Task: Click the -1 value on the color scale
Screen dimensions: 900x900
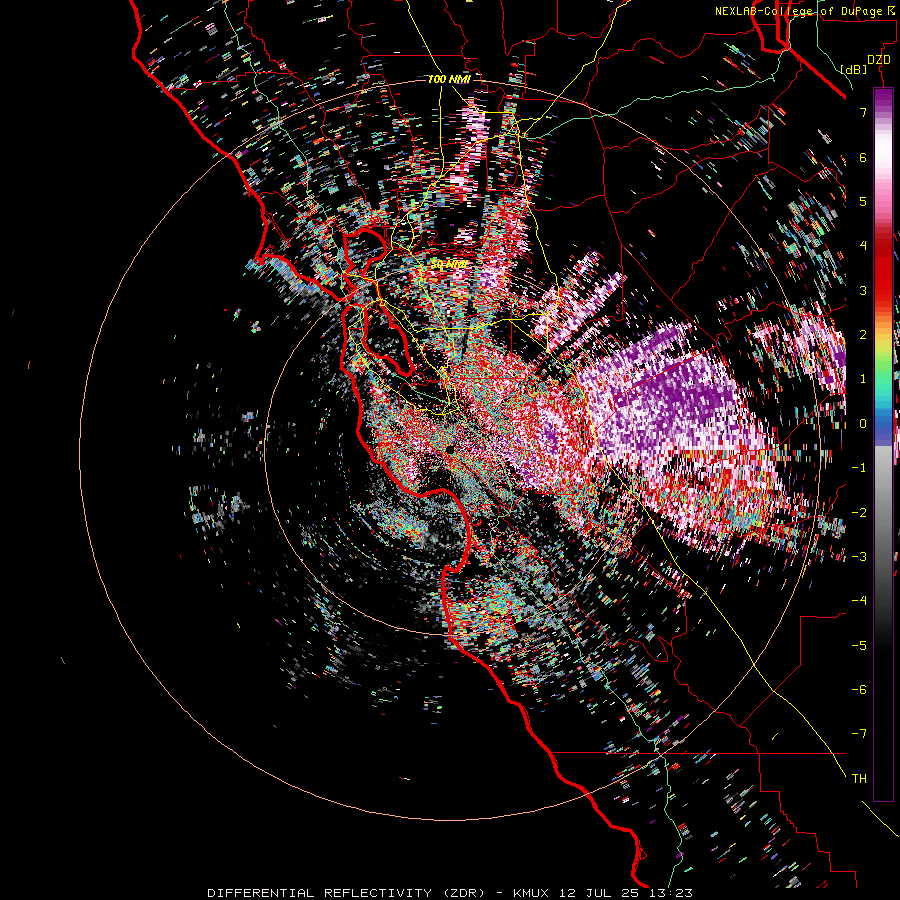Action: tap(859, 468)
